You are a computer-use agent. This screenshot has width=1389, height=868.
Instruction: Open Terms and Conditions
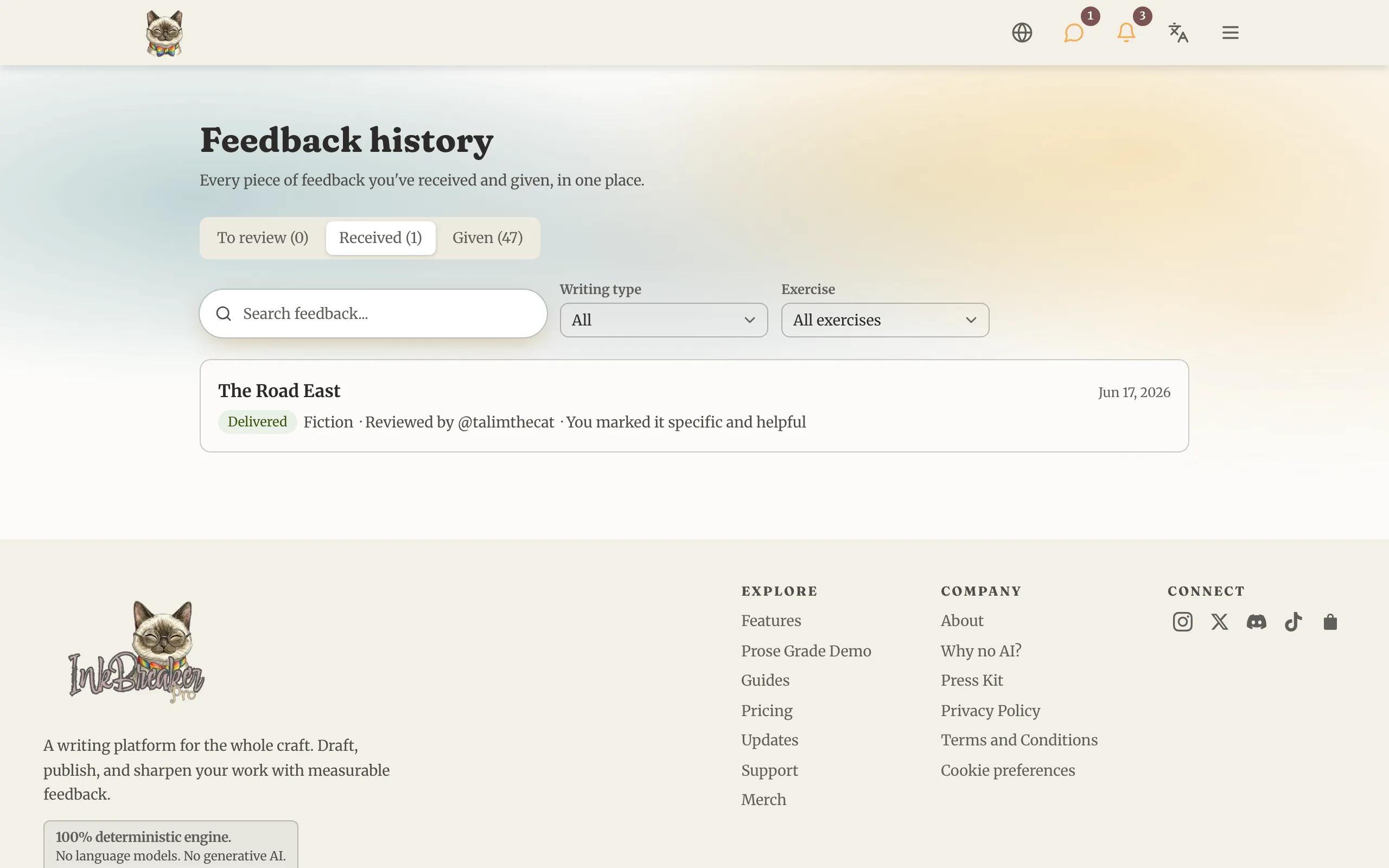pyautogui.click(x=1019, y=740)
